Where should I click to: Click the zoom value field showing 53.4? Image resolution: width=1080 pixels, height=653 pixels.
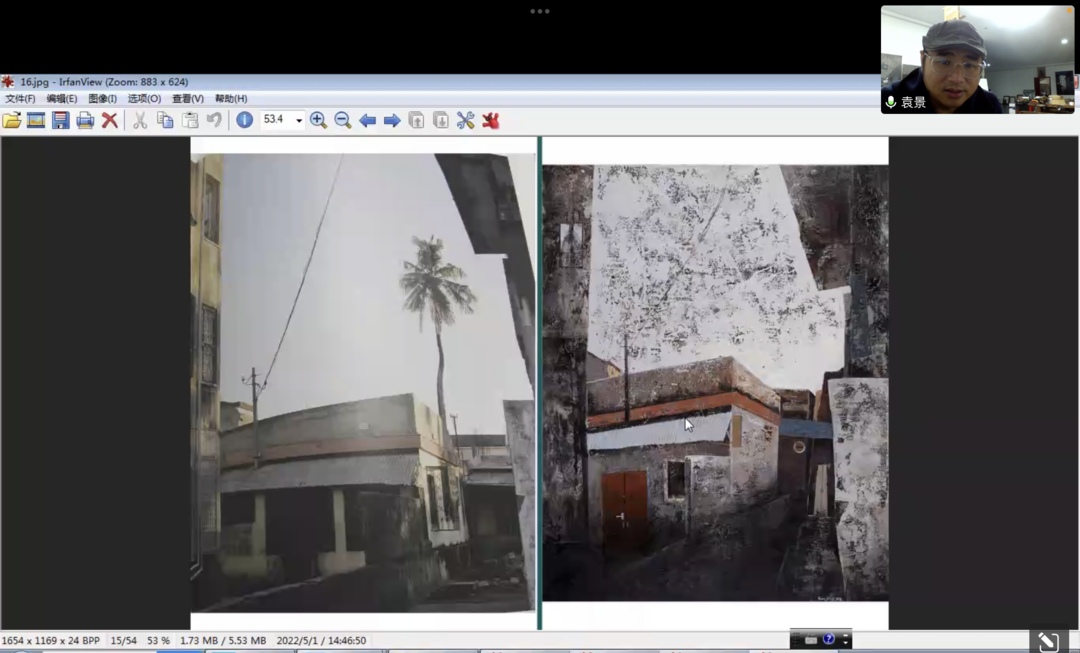(275, 120)
